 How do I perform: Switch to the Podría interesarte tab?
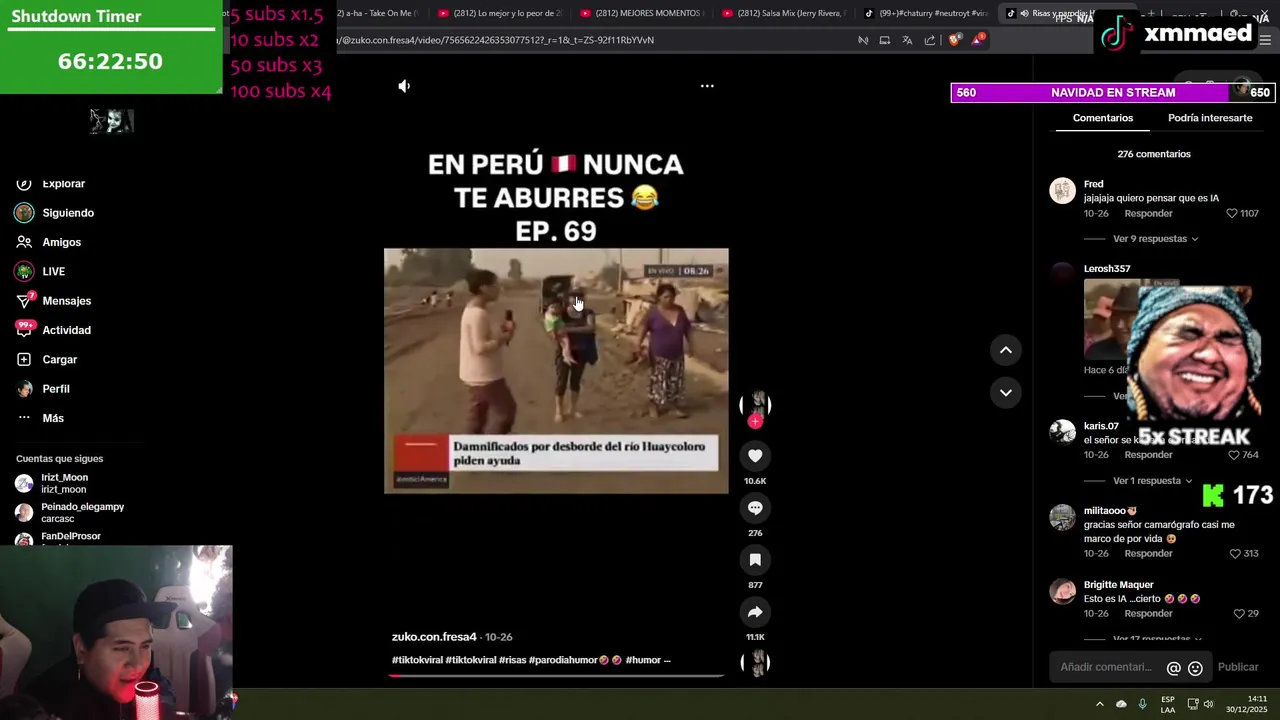coord(1210,118)
